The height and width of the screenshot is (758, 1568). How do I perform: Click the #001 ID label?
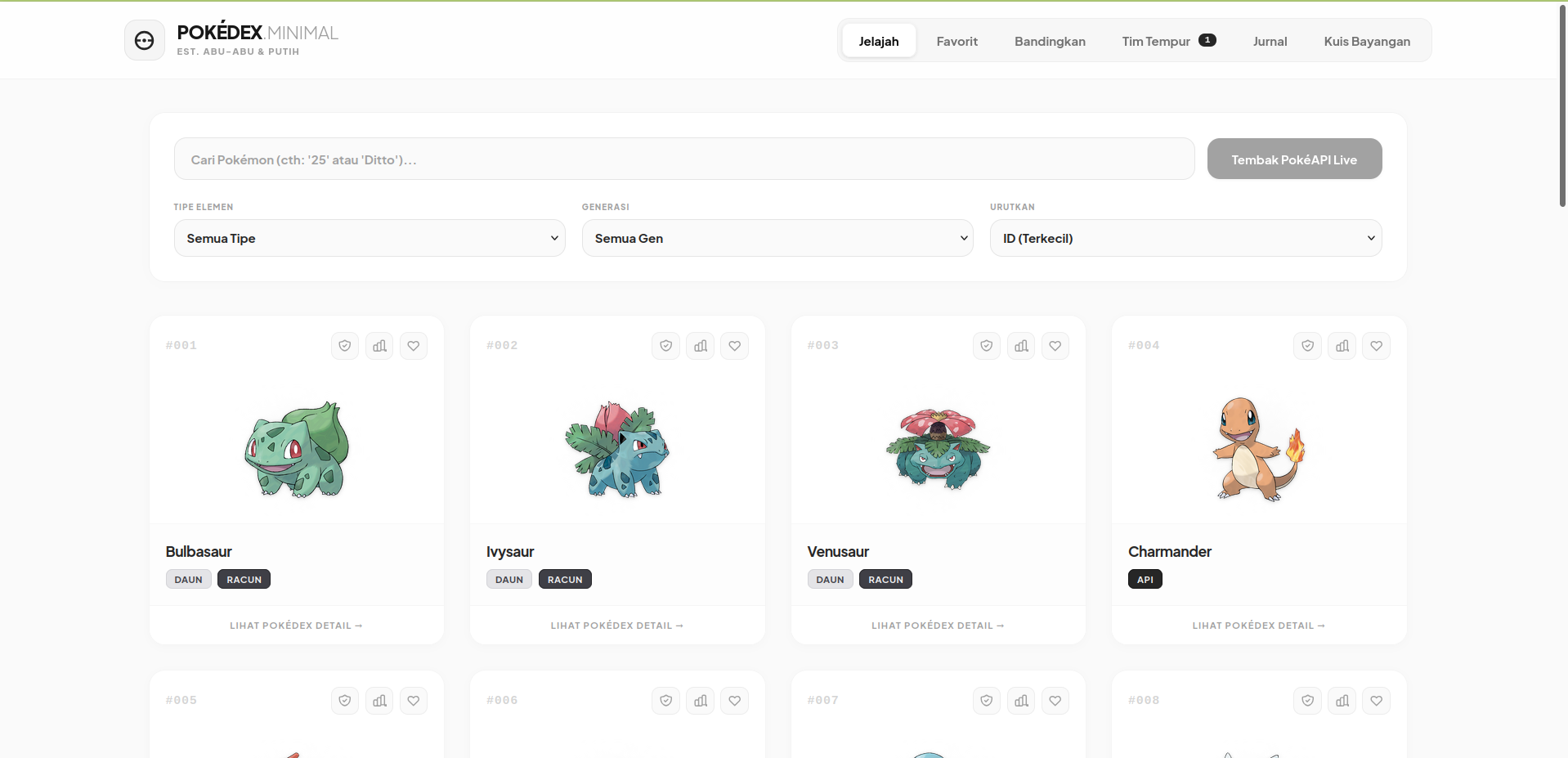[181, 346]
